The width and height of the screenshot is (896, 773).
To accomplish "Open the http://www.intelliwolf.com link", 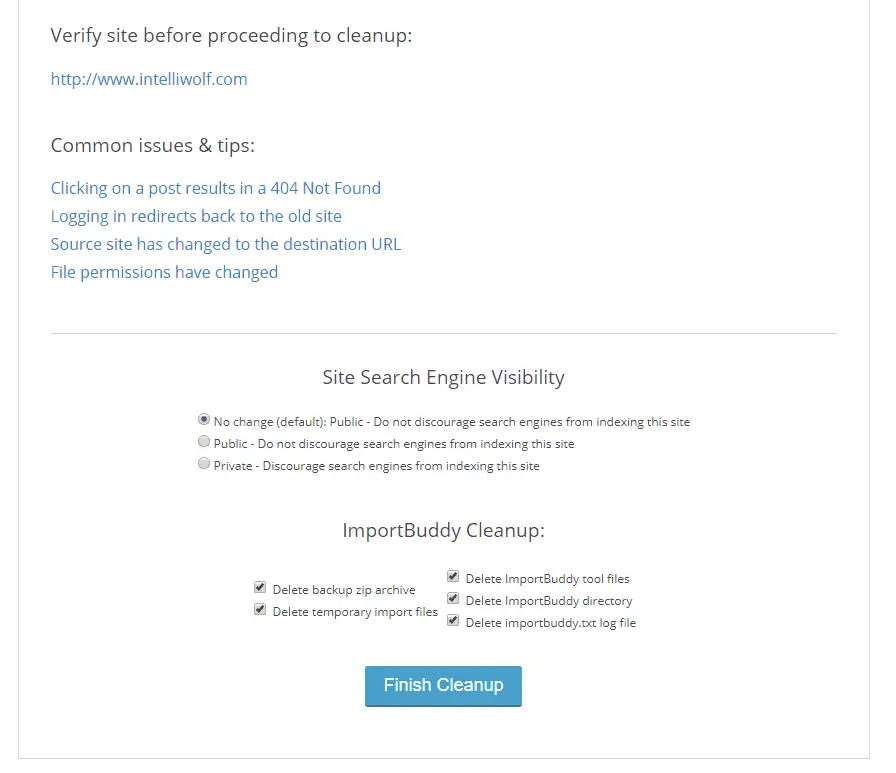I will (x=148, y=79).
